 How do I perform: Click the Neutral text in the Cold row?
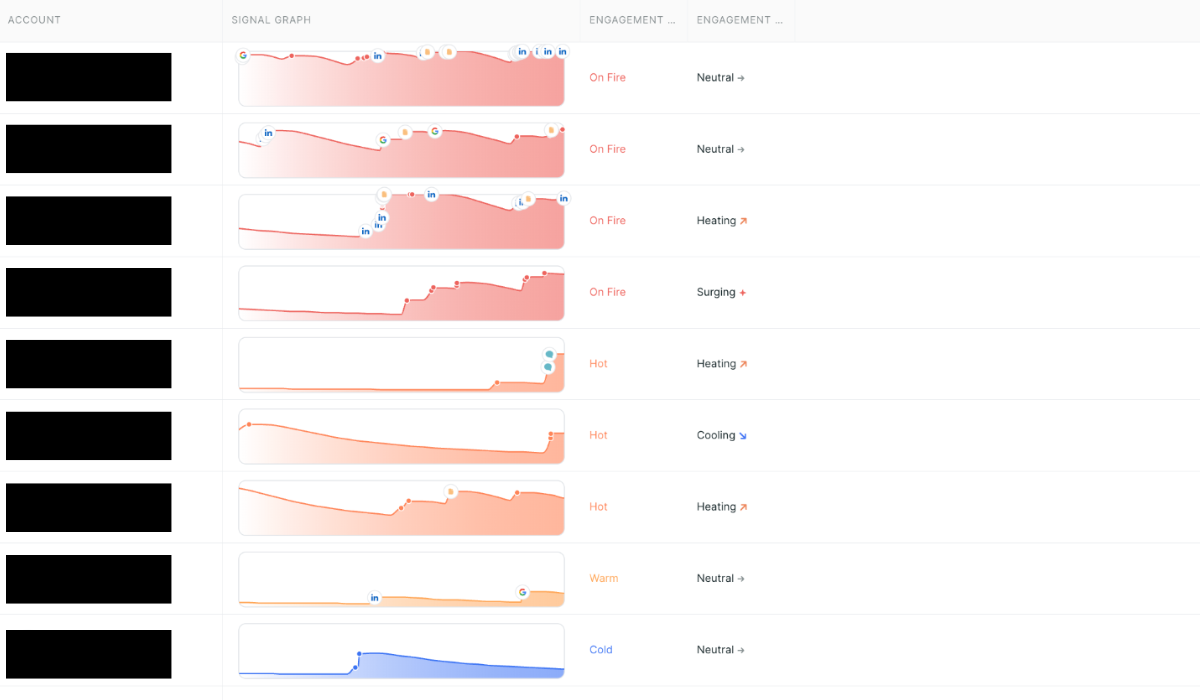point(715,649)
